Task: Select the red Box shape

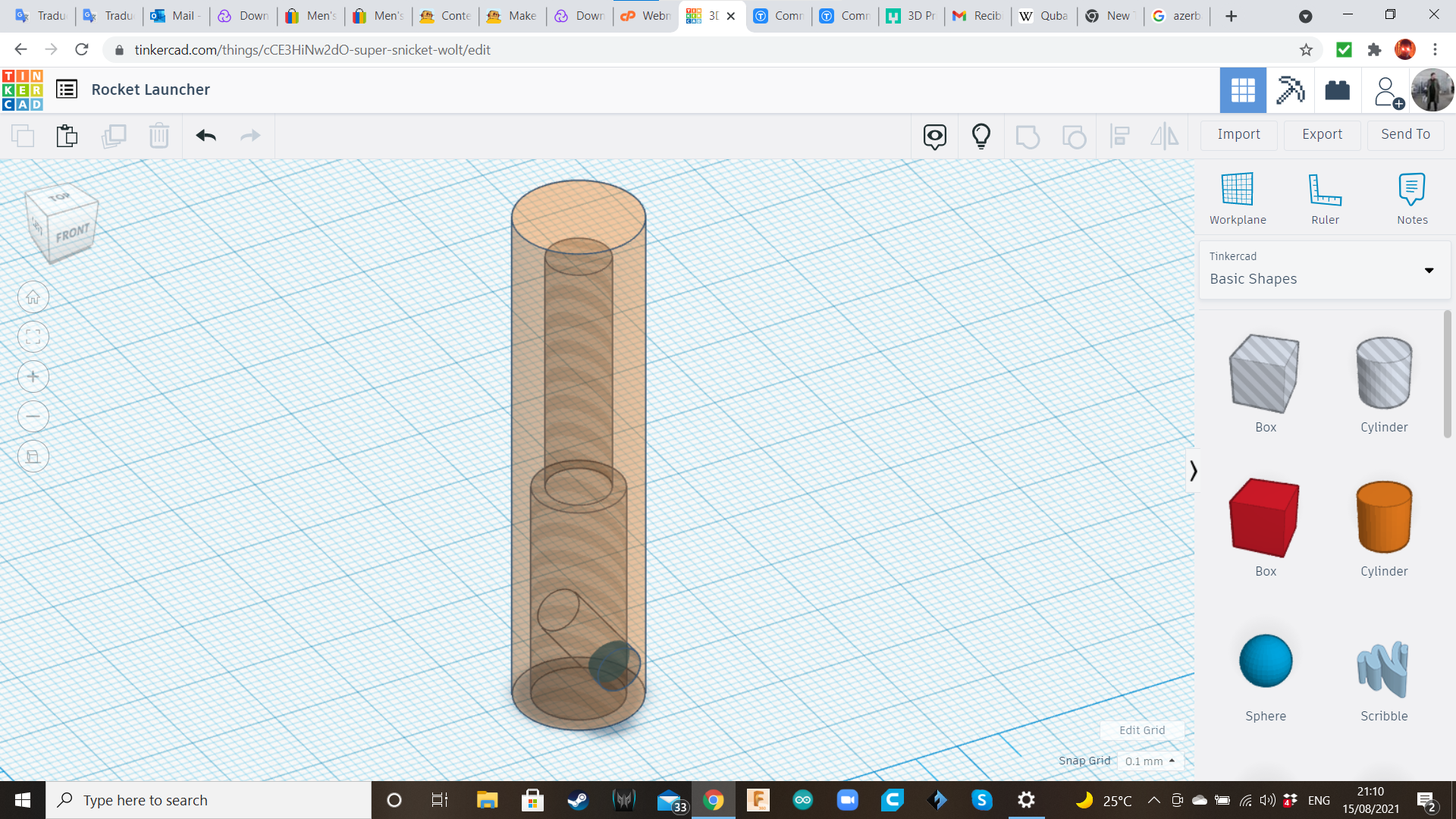Action: [x=1264, y=518]
